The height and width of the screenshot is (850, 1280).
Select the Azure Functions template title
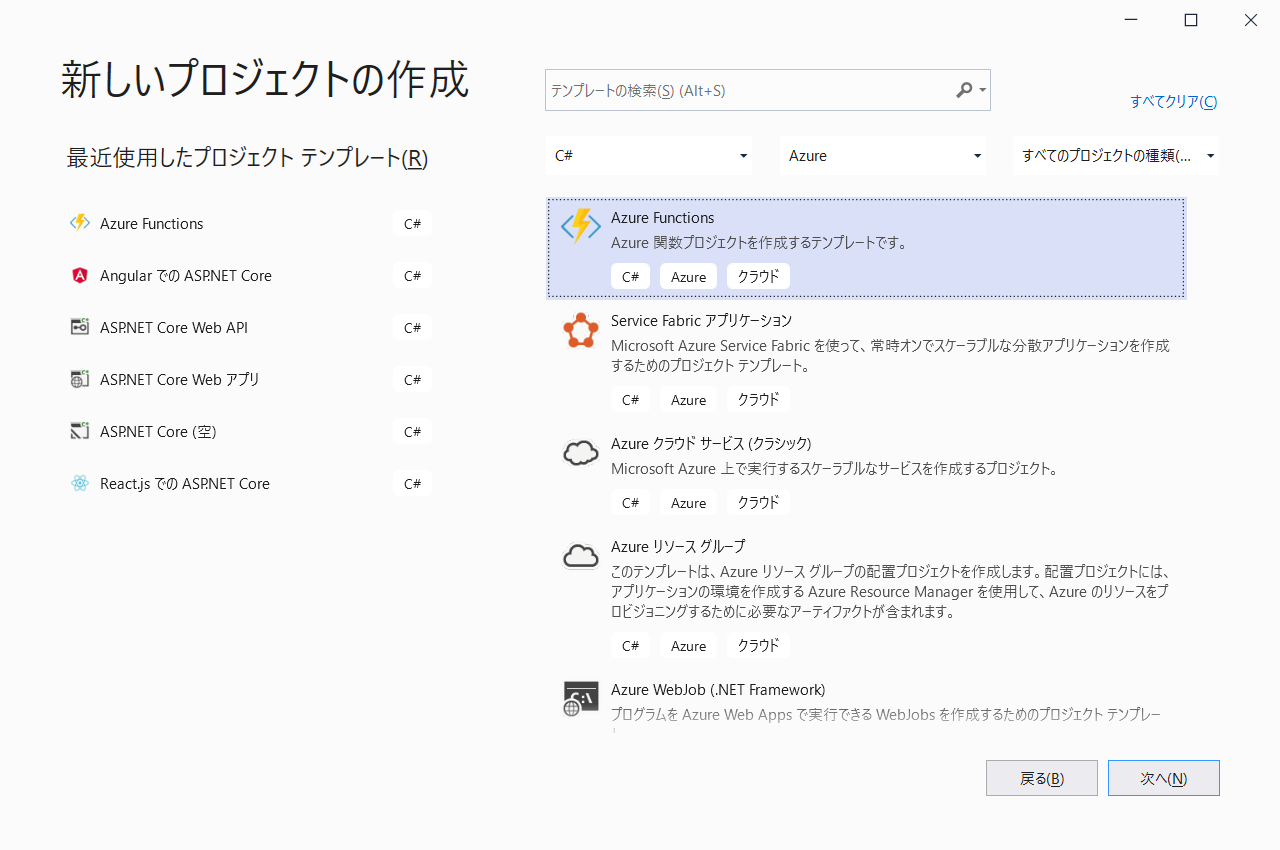663,218
